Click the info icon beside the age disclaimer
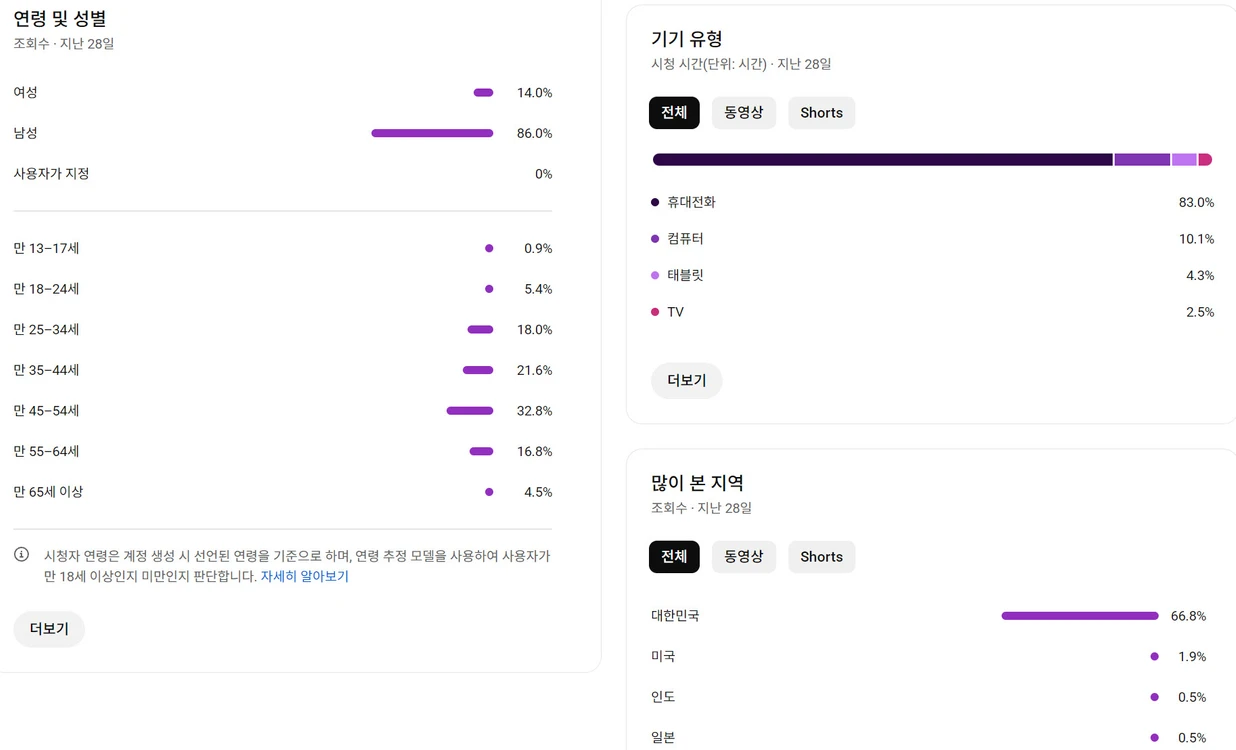 coord(22,555)
